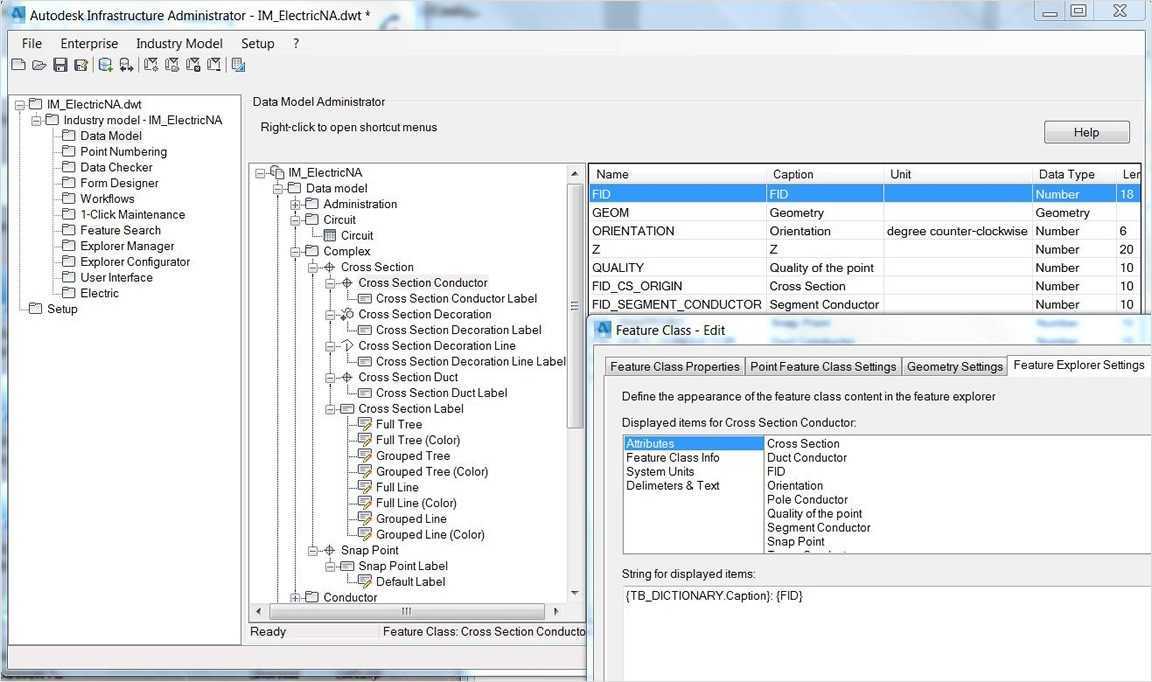The height and width of the screenshot is (682, 1152).
Task: Collapse the Snap Point Label node
Action: point(331,566)
